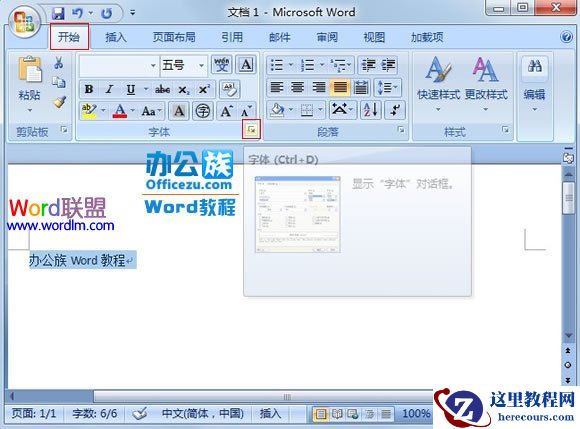Redo the last action
This screenshot has width=580, height=429.
(107, 13)
